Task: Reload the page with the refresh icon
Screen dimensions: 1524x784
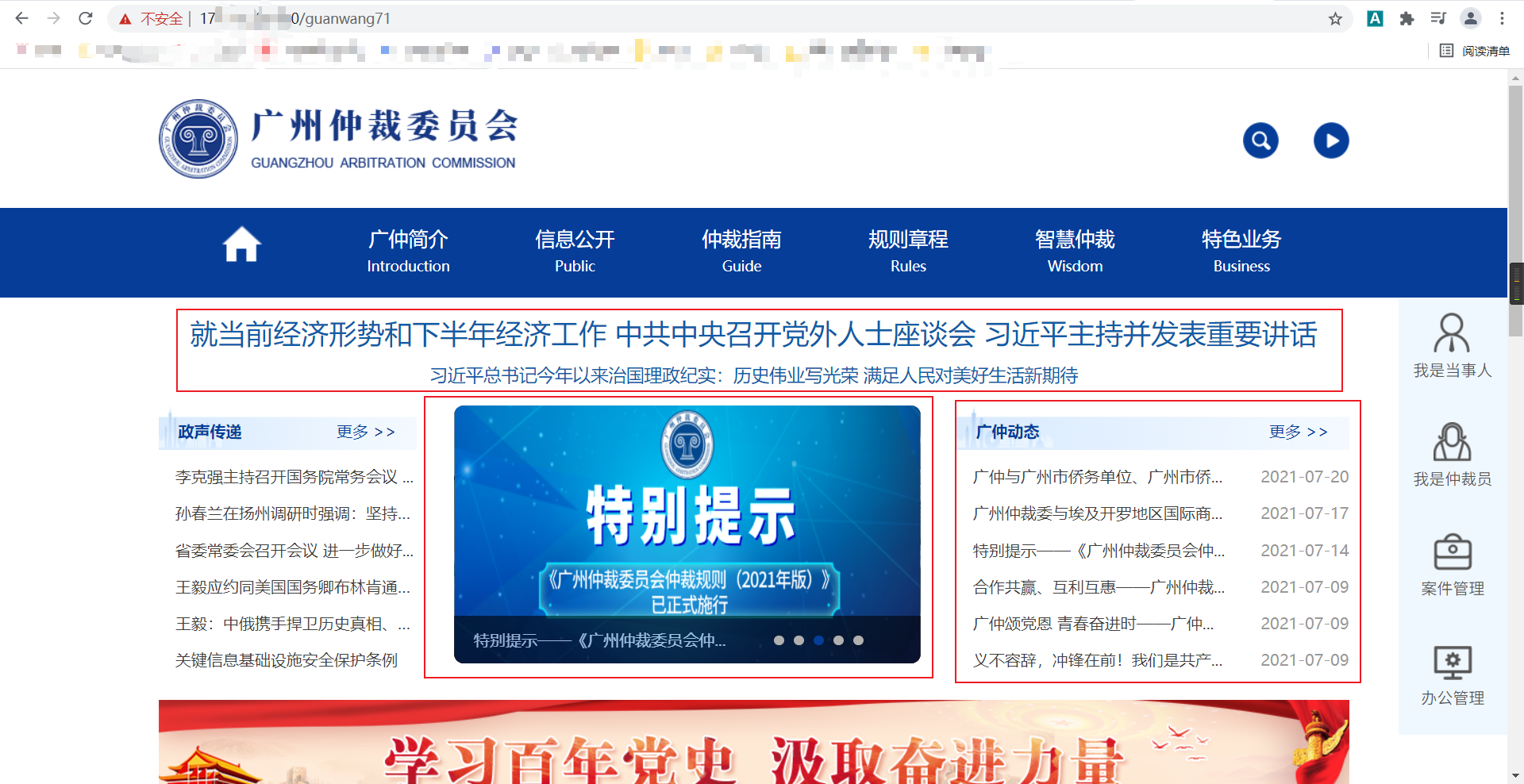Action: click(86, 18)
